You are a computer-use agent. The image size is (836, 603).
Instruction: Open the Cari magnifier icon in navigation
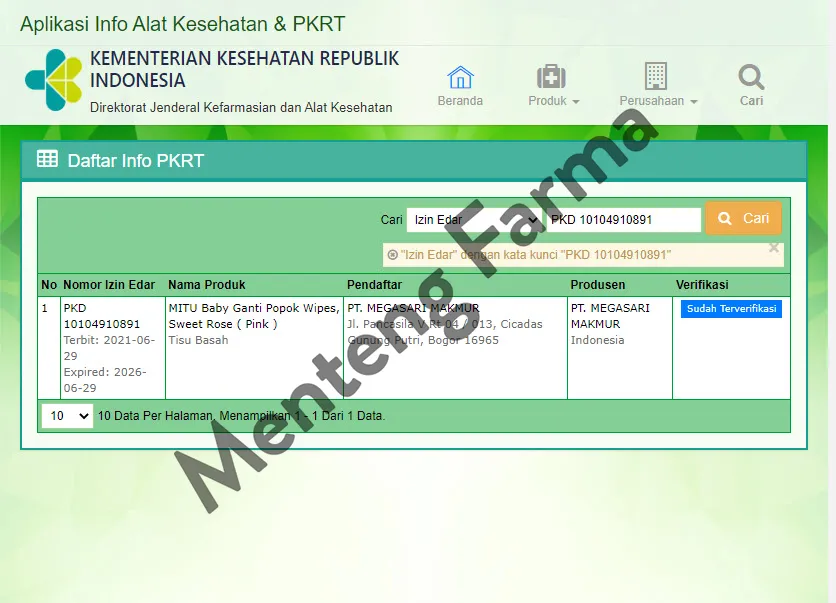click(751, 77)
